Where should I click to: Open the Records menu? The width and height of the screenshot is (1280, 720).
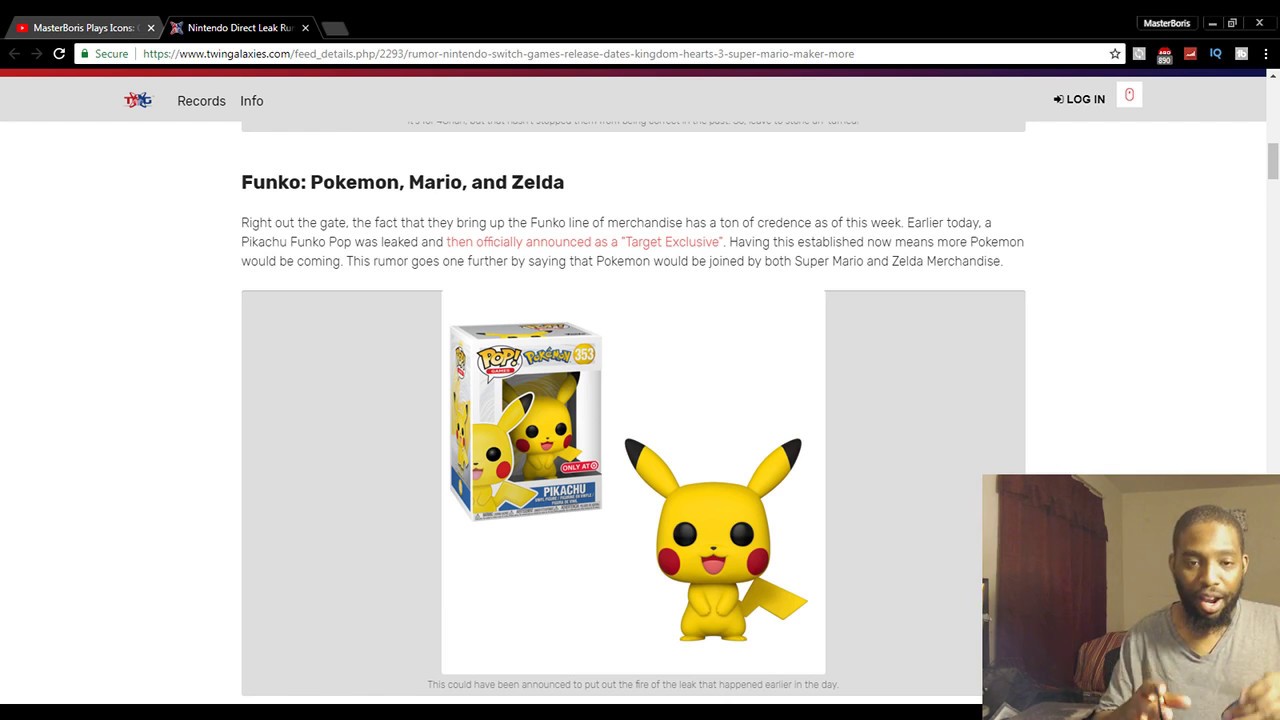(201, 101)
